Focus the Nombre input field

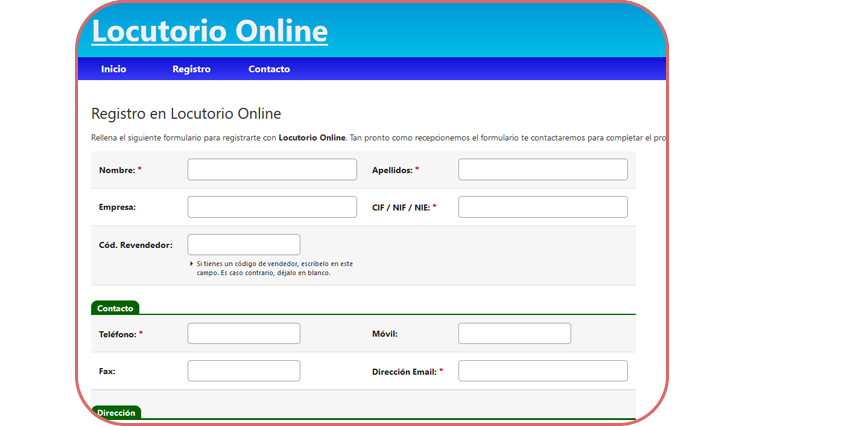pyautogui.click(x=272, y=170)
